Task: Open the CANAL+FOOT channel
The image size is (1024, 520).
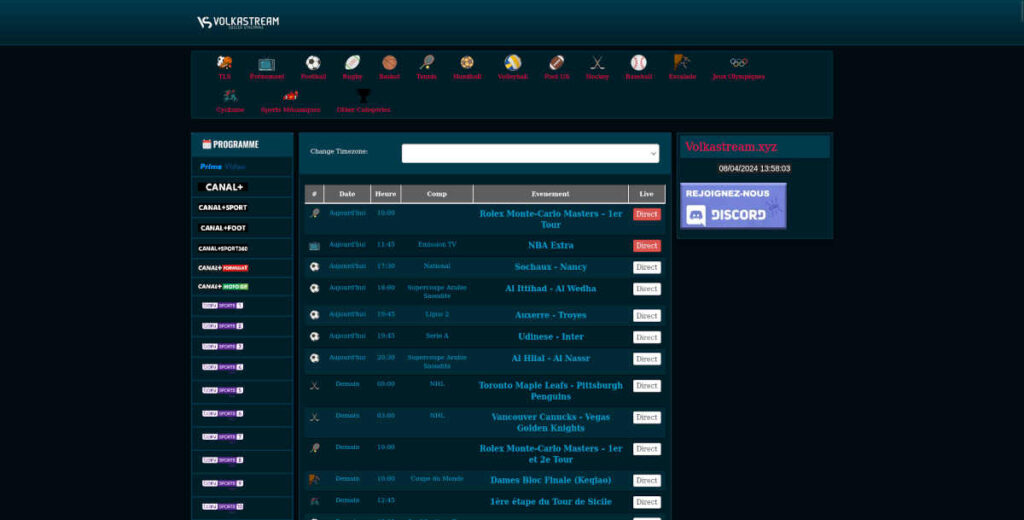Action: click(223, 228)
